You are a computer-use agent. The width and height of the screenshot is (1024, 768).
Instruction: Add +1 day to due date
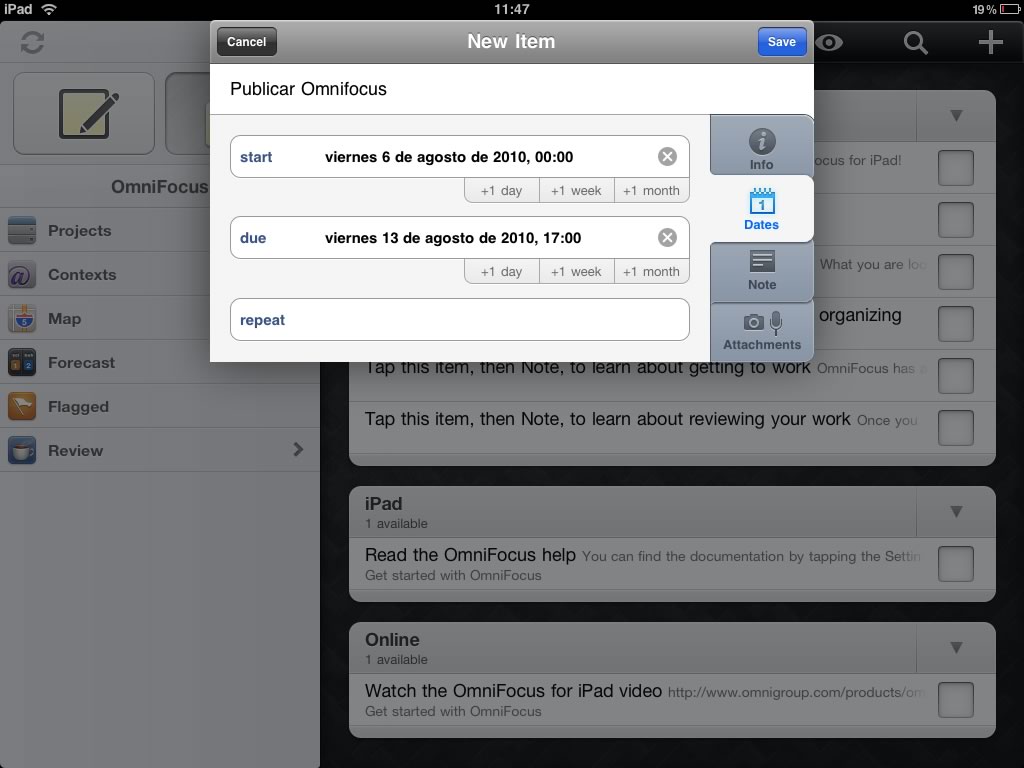click(502, 272)
